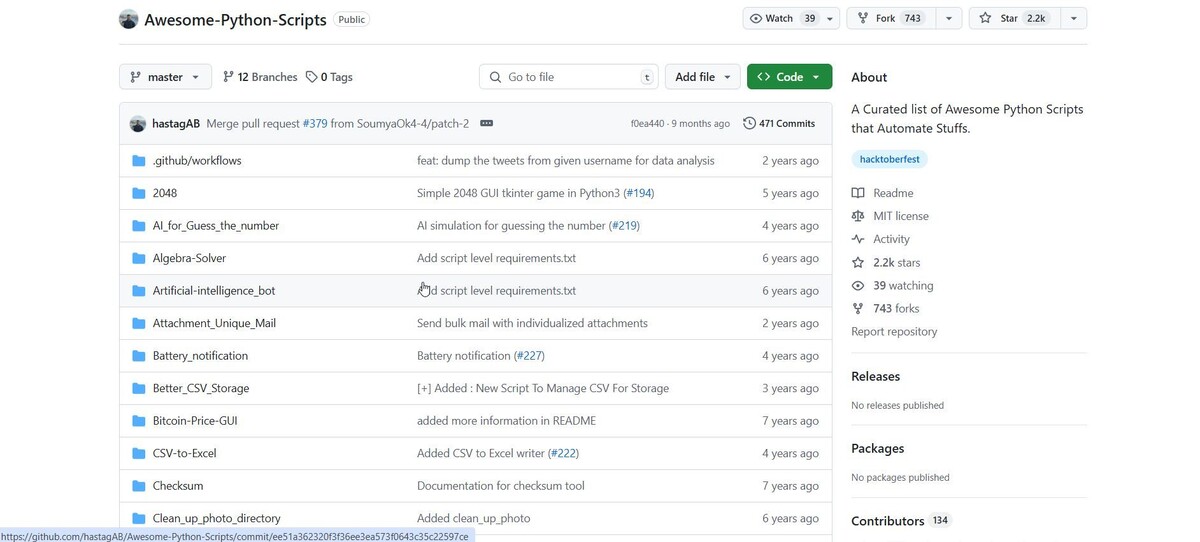Expand the Add file dropdown
This screenshot has height=542, width=1200.
pos(703,77)
